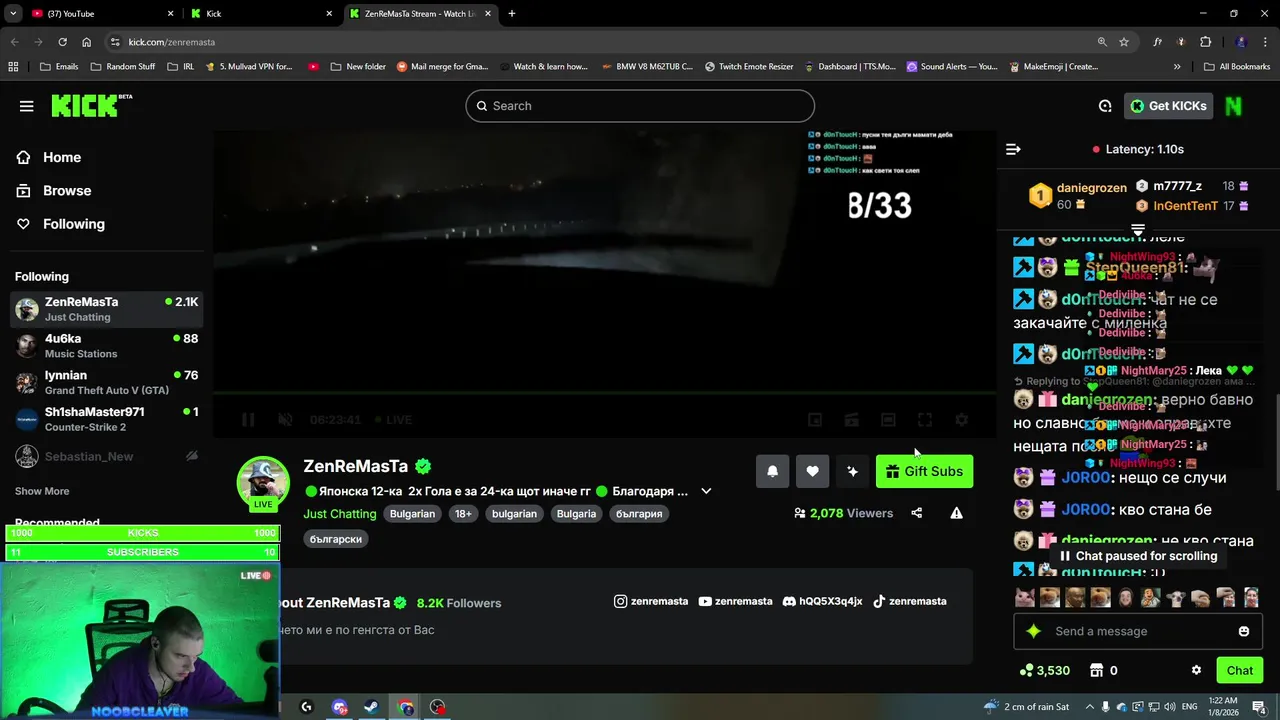Open a new browser tab
The width and height of the screenshot is (1280, 720).
click(x=512, y=14)
